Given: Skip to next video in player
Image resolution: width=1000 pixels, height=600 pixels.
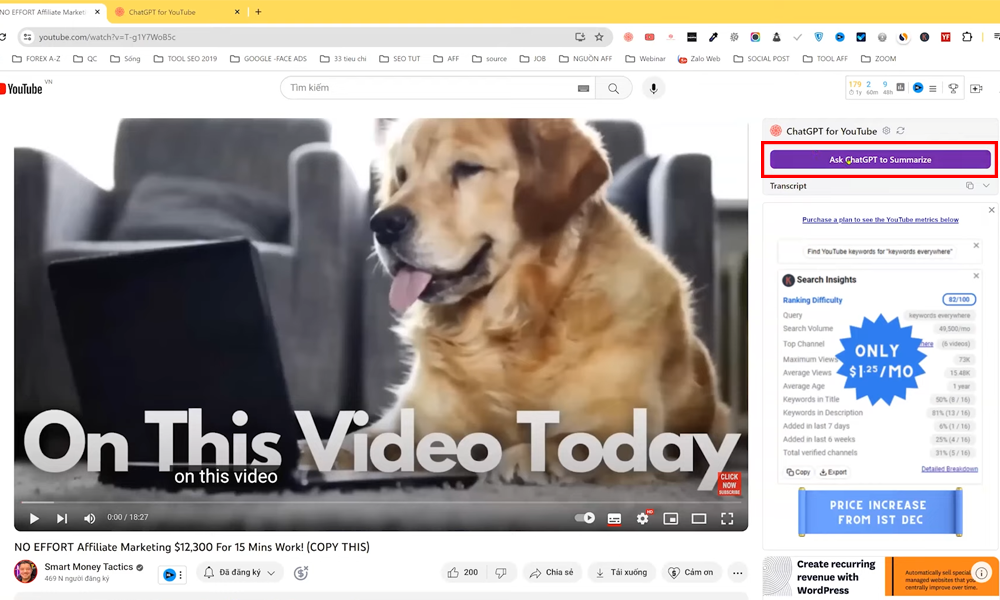Looking at the screenshot, I should [62, 518].
